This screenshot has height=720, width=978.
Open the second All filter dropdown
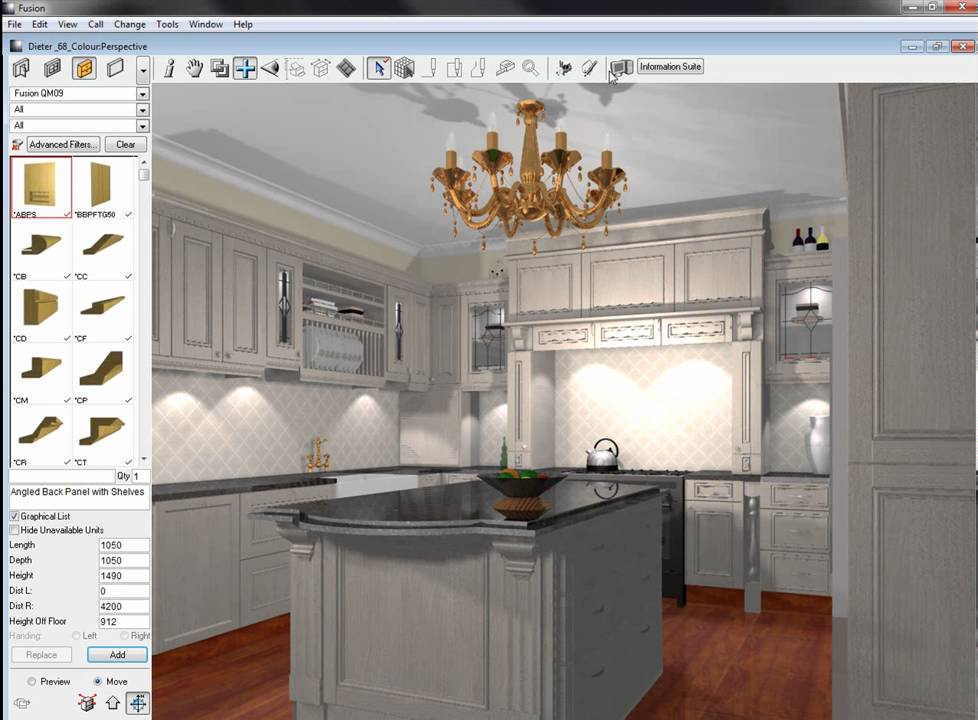click(143, 126)
